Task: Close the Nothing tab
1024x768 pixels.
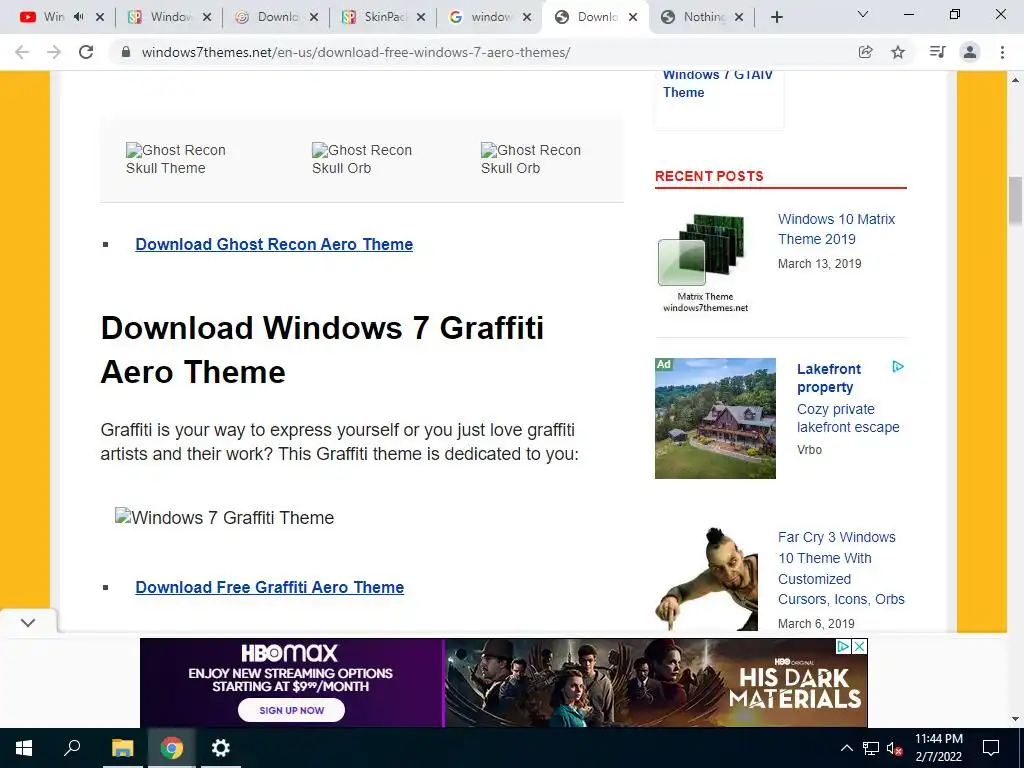Action: pos(739,18)
